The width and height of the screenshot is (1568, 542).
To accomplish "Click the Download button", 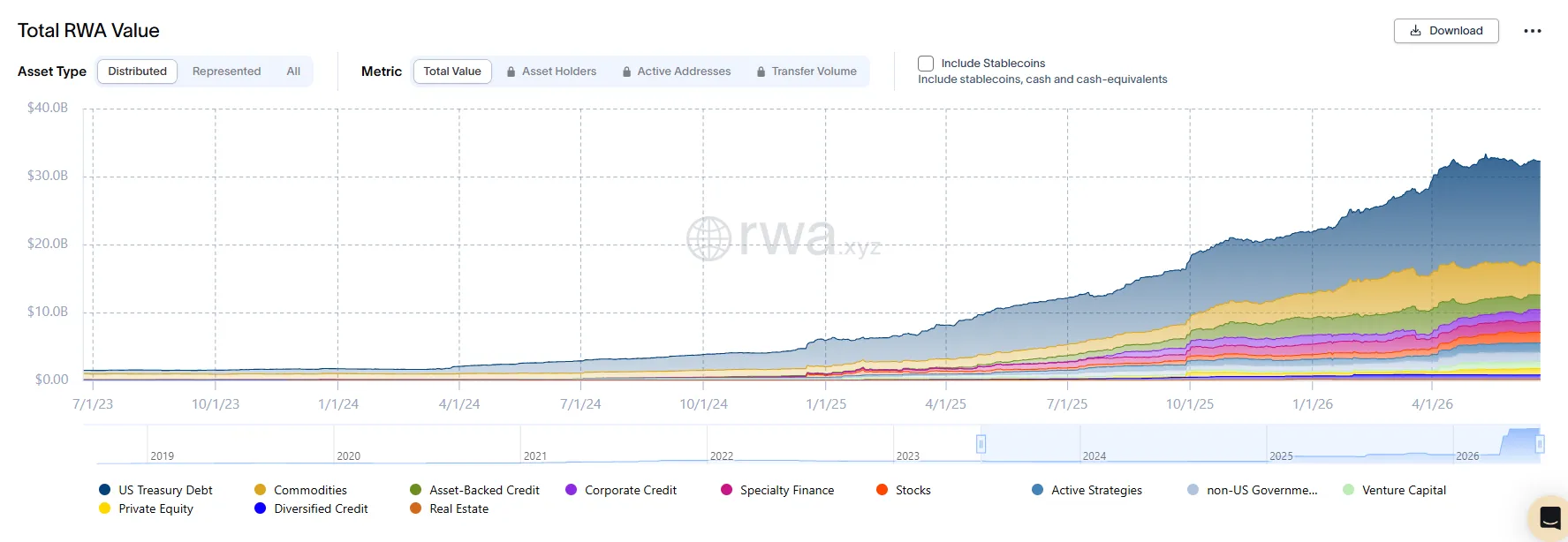I will [1446, 31].
